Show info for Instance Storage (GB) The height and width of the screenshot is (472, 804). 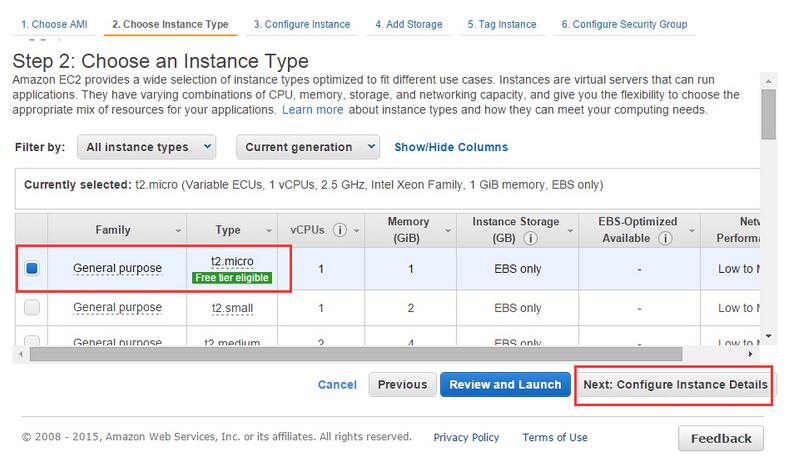click(531, 238)
